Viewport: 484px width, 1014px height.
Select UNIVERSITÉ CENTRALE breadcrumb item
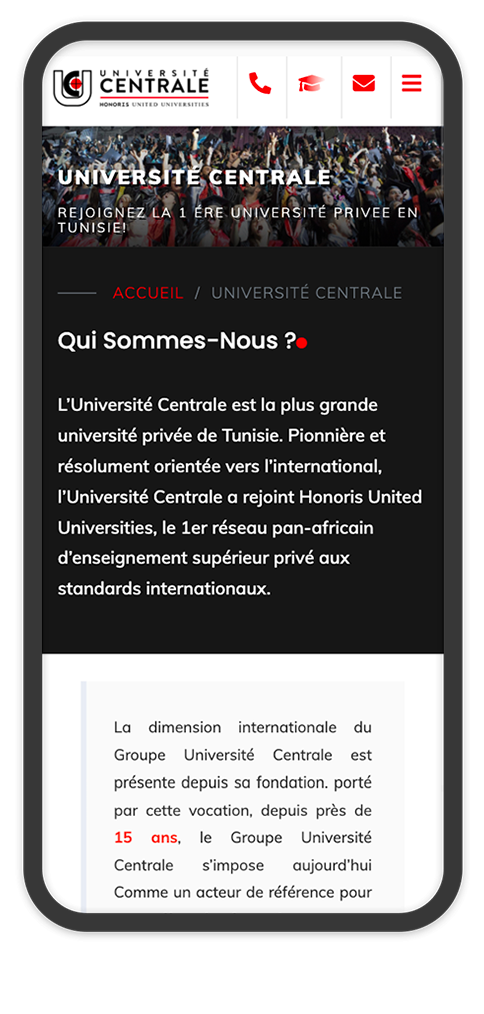(307, 293)
